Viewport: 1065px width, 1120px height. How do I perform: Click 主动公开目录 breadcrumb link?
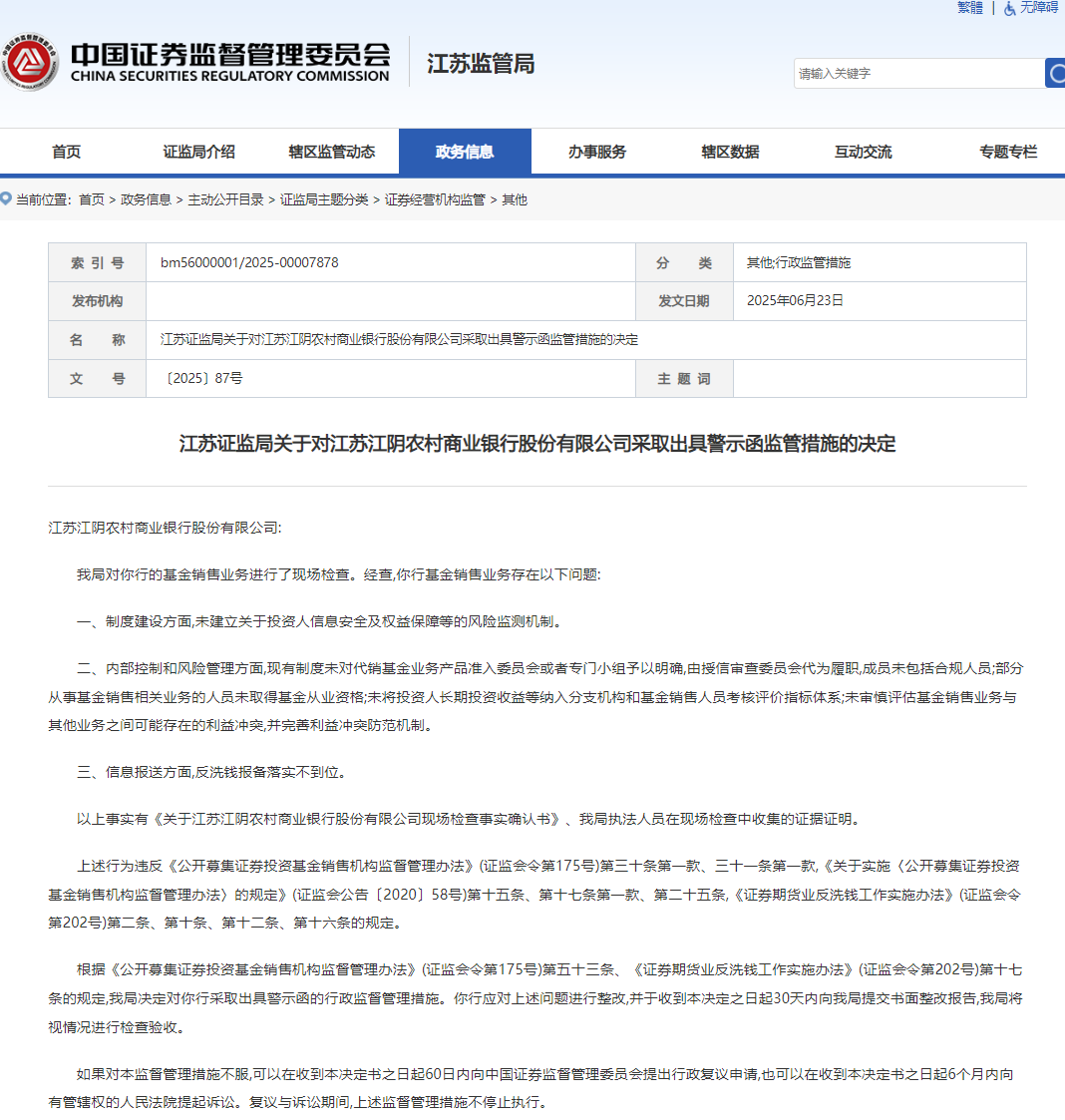[225, 200]
